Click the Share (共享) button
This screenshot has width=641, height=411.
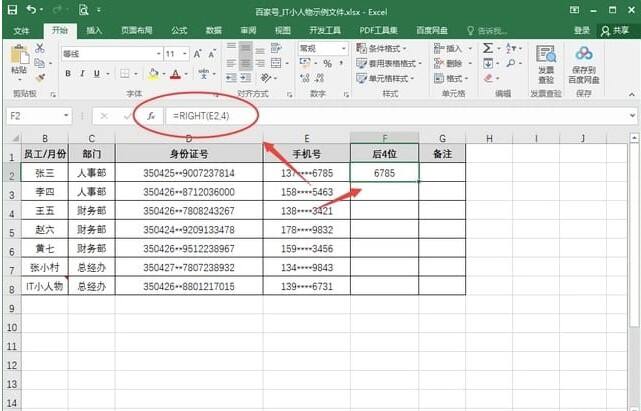pyautogui.click(x=615, y=31)
